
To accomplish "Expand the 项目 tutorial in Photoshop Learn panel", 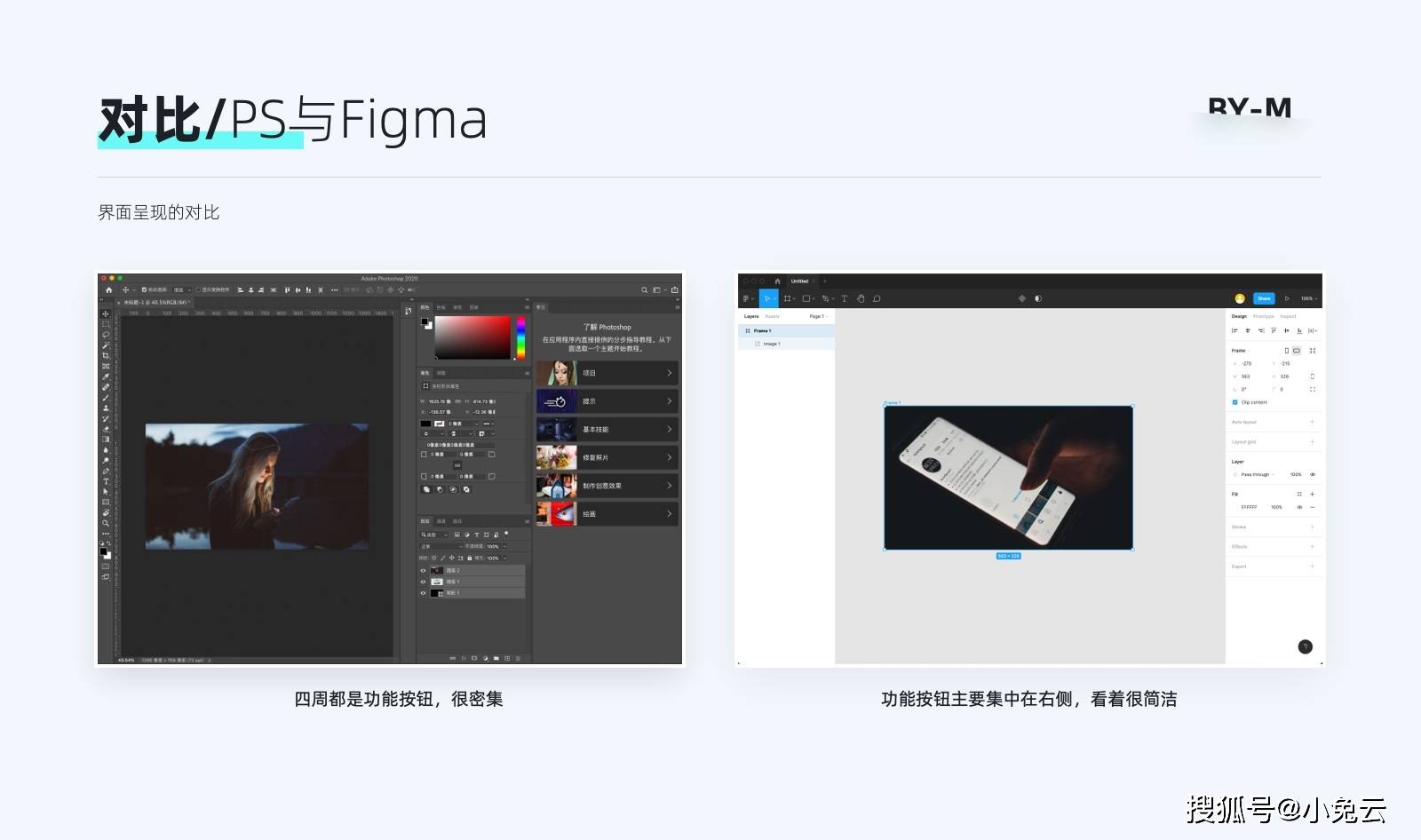I will [607, 373].
